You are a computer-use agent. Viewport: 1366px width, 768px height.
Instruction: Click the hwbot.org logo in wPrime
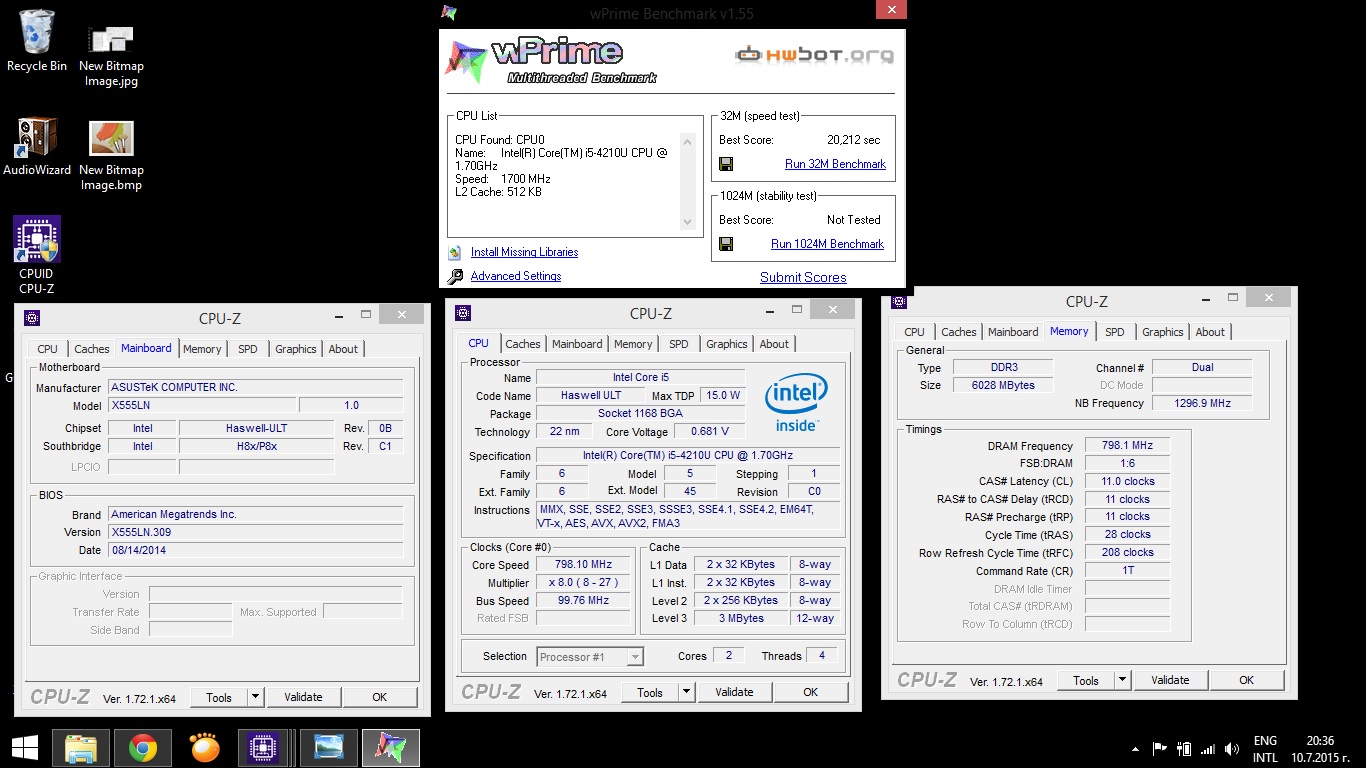point(814,55)
